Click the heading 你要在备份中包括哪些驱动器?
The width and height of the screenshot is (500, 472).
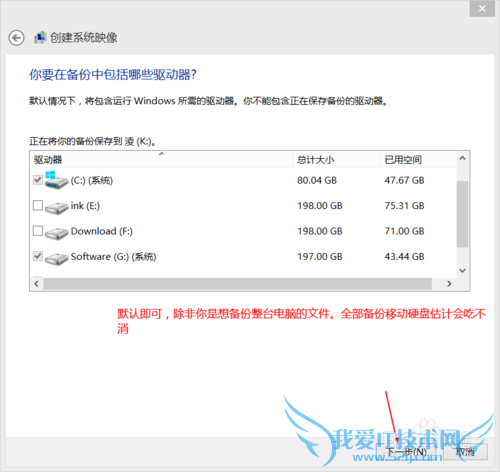coord(113,74)
